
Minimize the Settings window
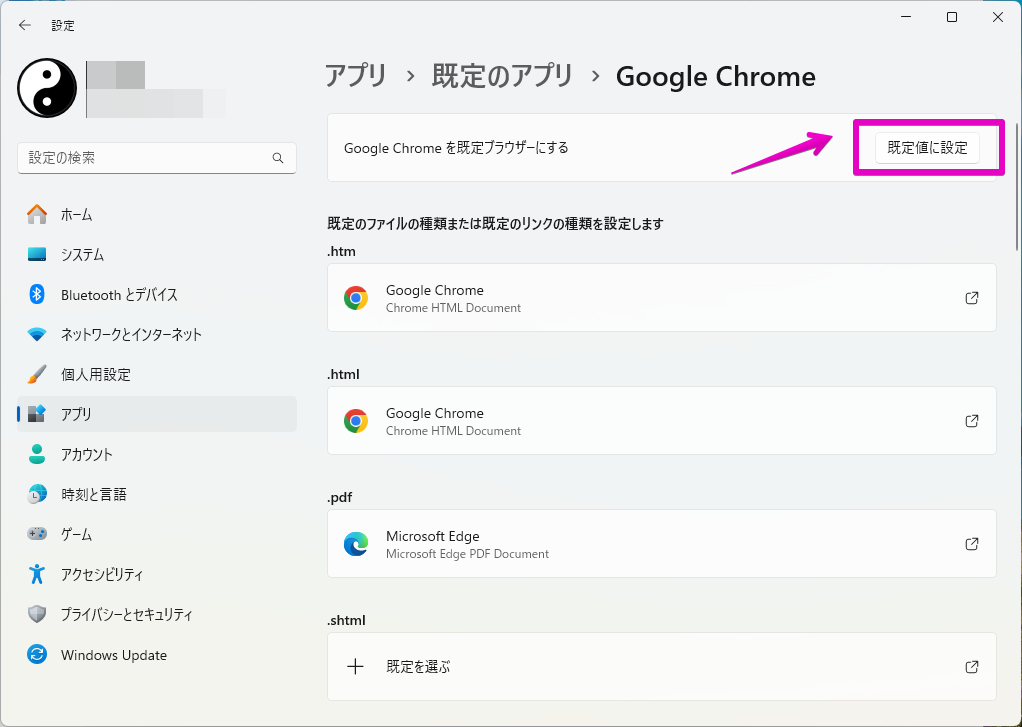[906, 17]
